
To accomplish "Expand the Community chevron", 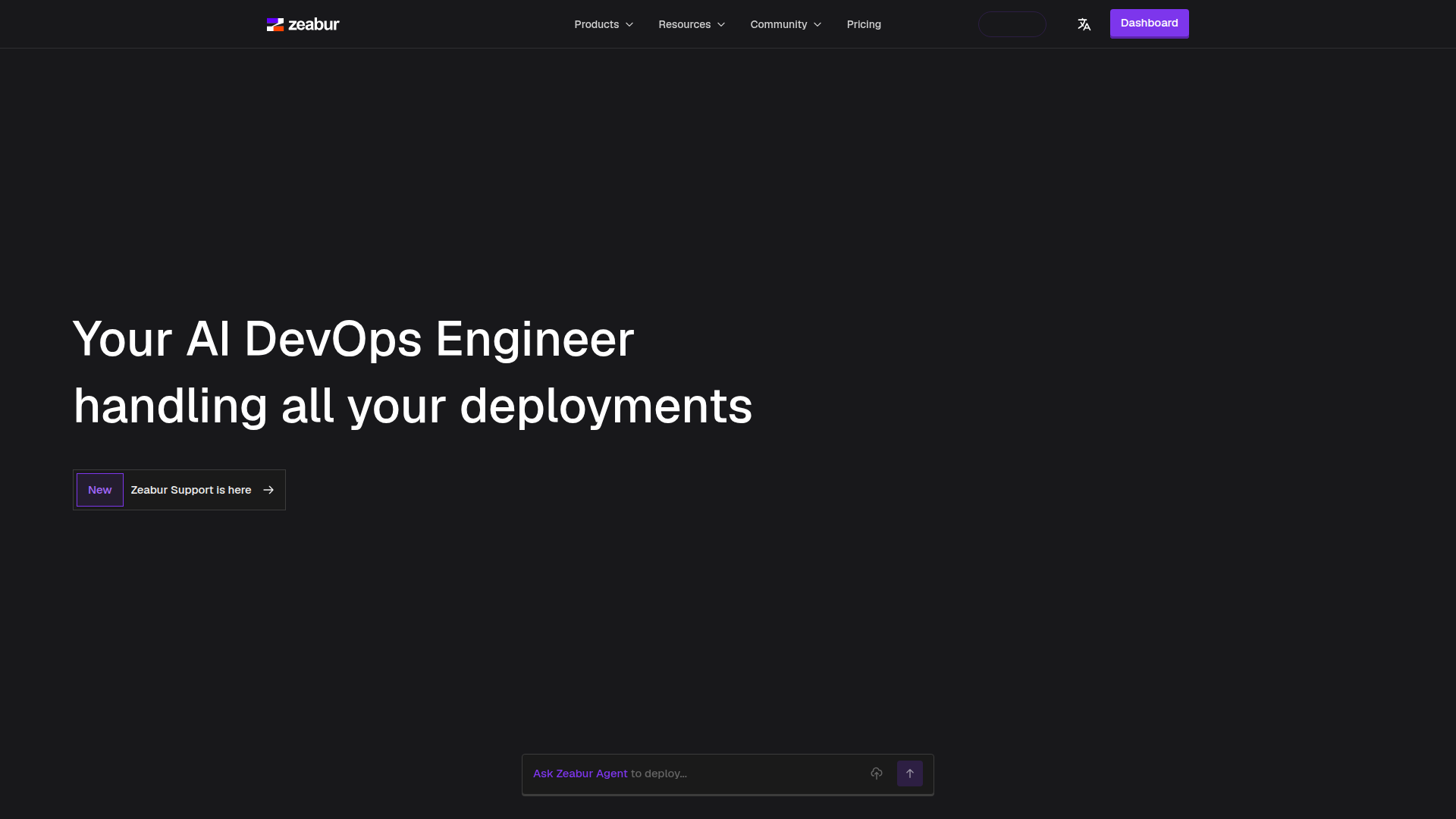I will 817,24.
